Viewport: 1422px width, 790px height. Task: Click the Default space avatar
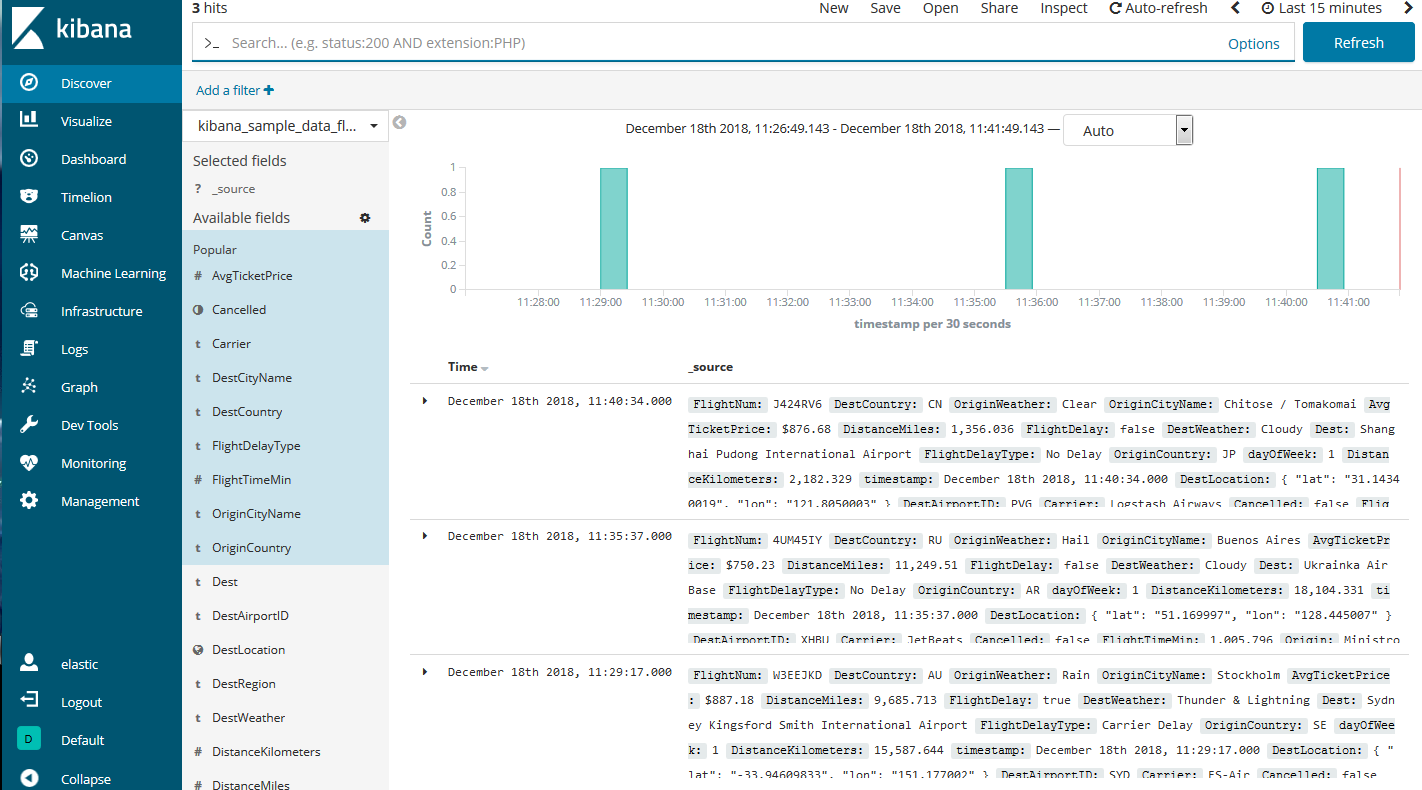[x=29, y=739]
